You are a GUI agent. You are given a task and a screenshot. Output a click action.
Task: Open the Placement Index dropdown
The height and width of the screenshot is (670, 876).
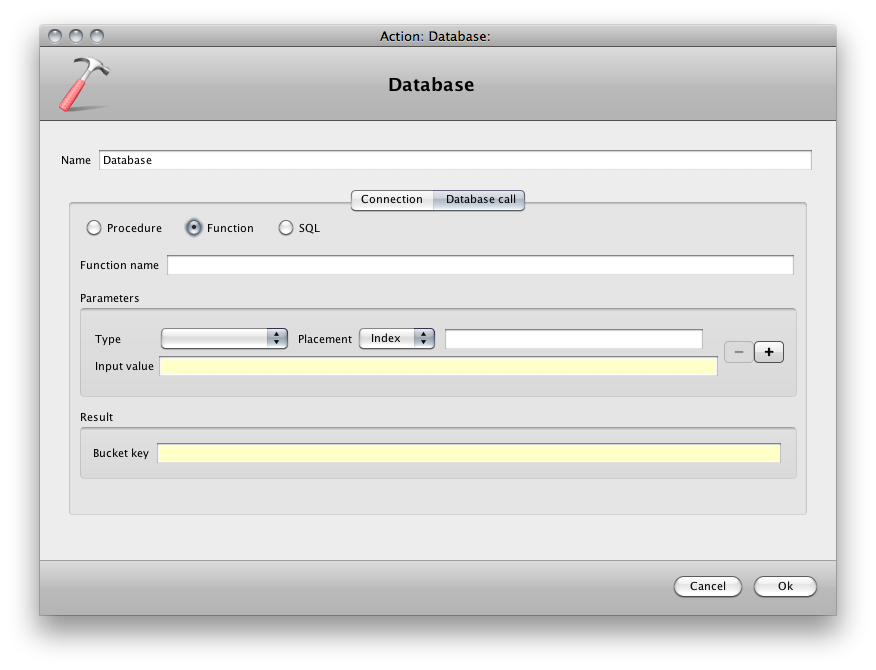click(x=397, y=339)
